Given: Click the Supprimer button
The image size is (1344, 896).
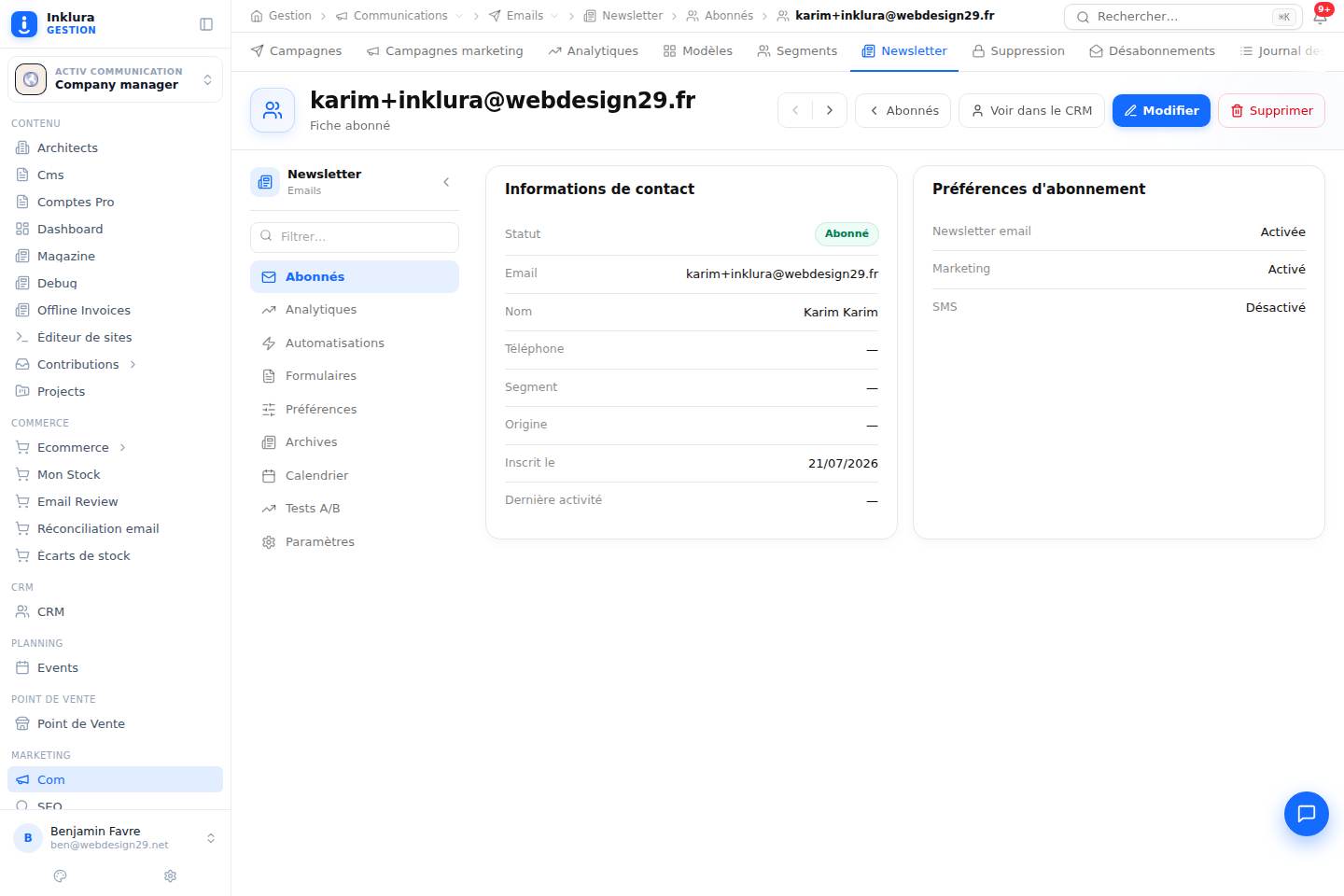Looking at the screenshot, I should click(x=1271, y=110).
